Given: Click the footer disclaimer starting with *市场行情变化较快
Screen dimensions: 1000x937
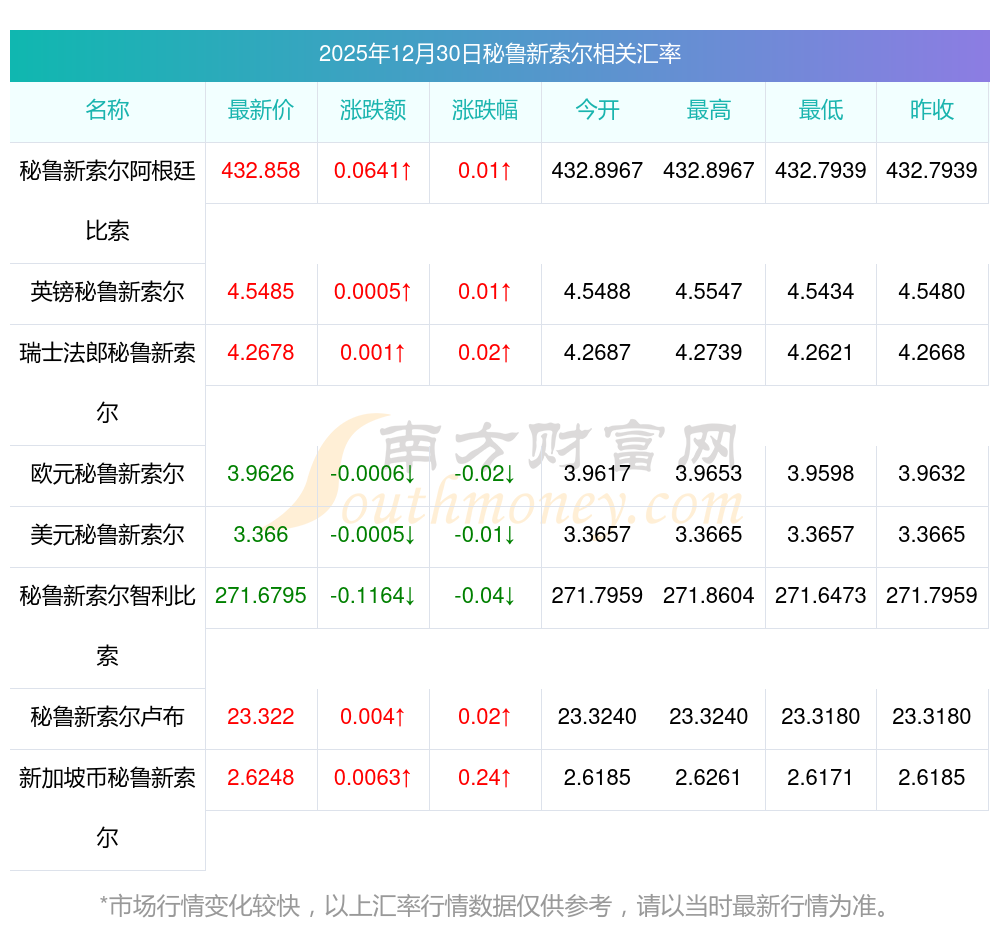Looking at the screenshot, I should [495, 907].
